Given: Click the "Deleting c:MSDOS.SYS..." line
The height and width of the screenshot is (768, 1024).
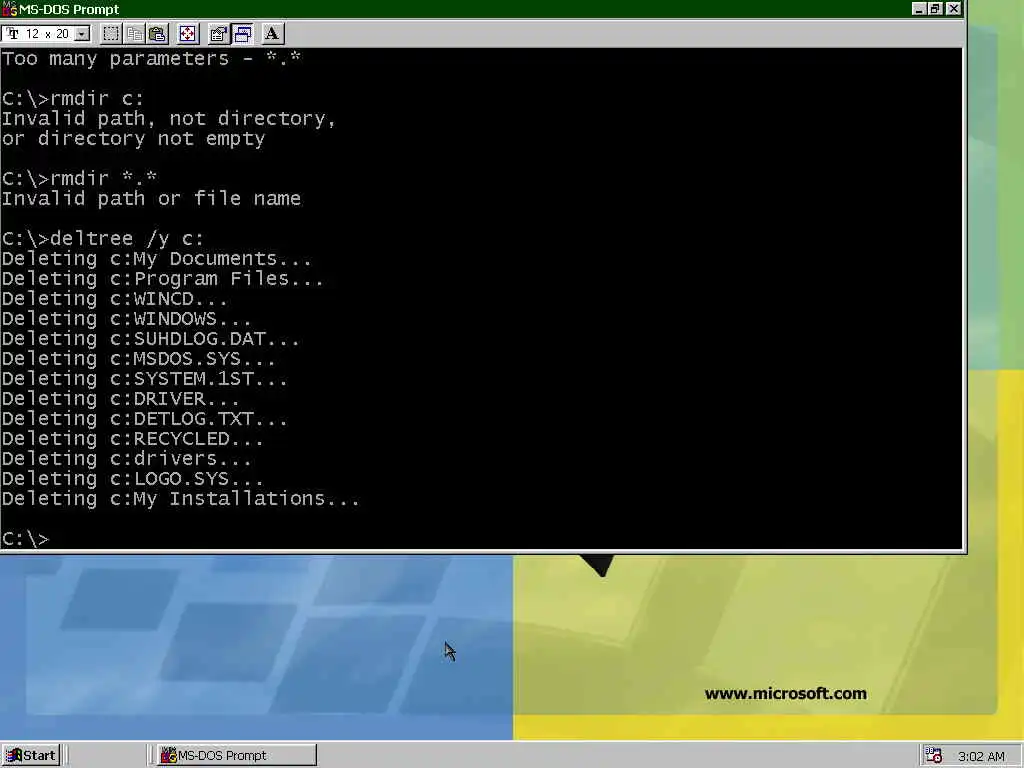Looking at the screenshot, I should coord(138,359).
